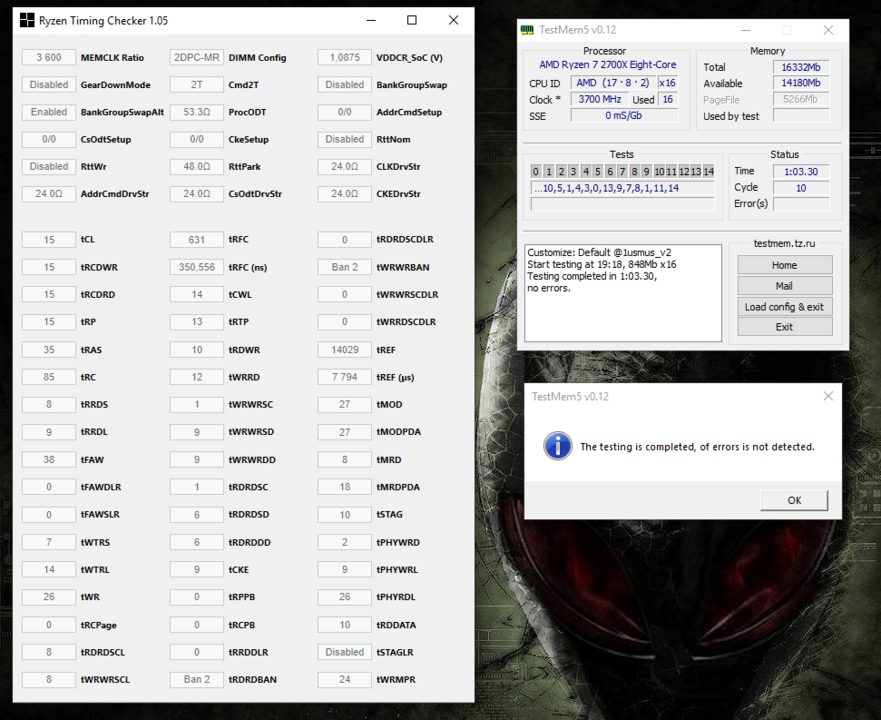The width and height of the screenshot is (881, 720).
Task: Select test number 14 box in Tests
Action: [709, 171]
